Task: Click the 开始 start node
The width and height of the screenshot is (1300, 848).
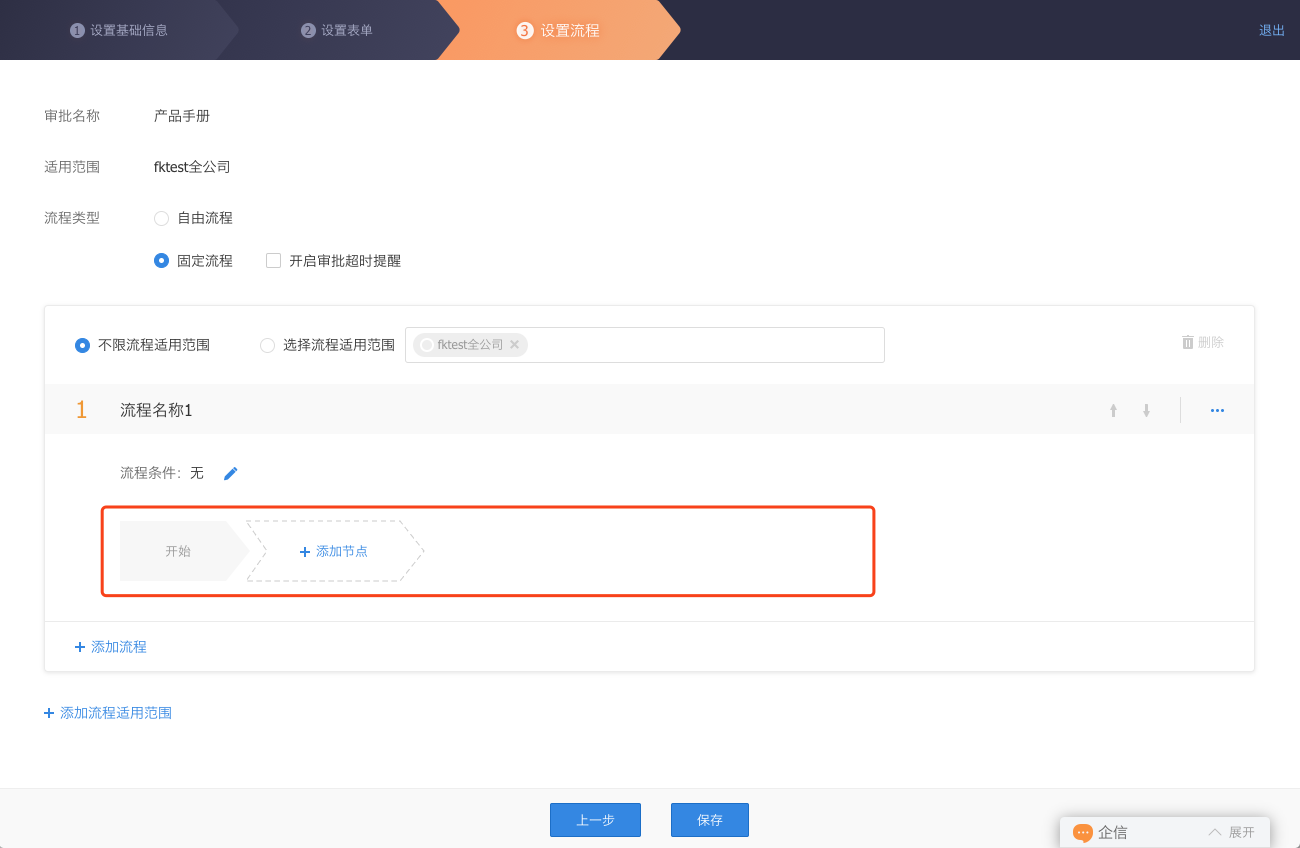Action: point(183,551)
